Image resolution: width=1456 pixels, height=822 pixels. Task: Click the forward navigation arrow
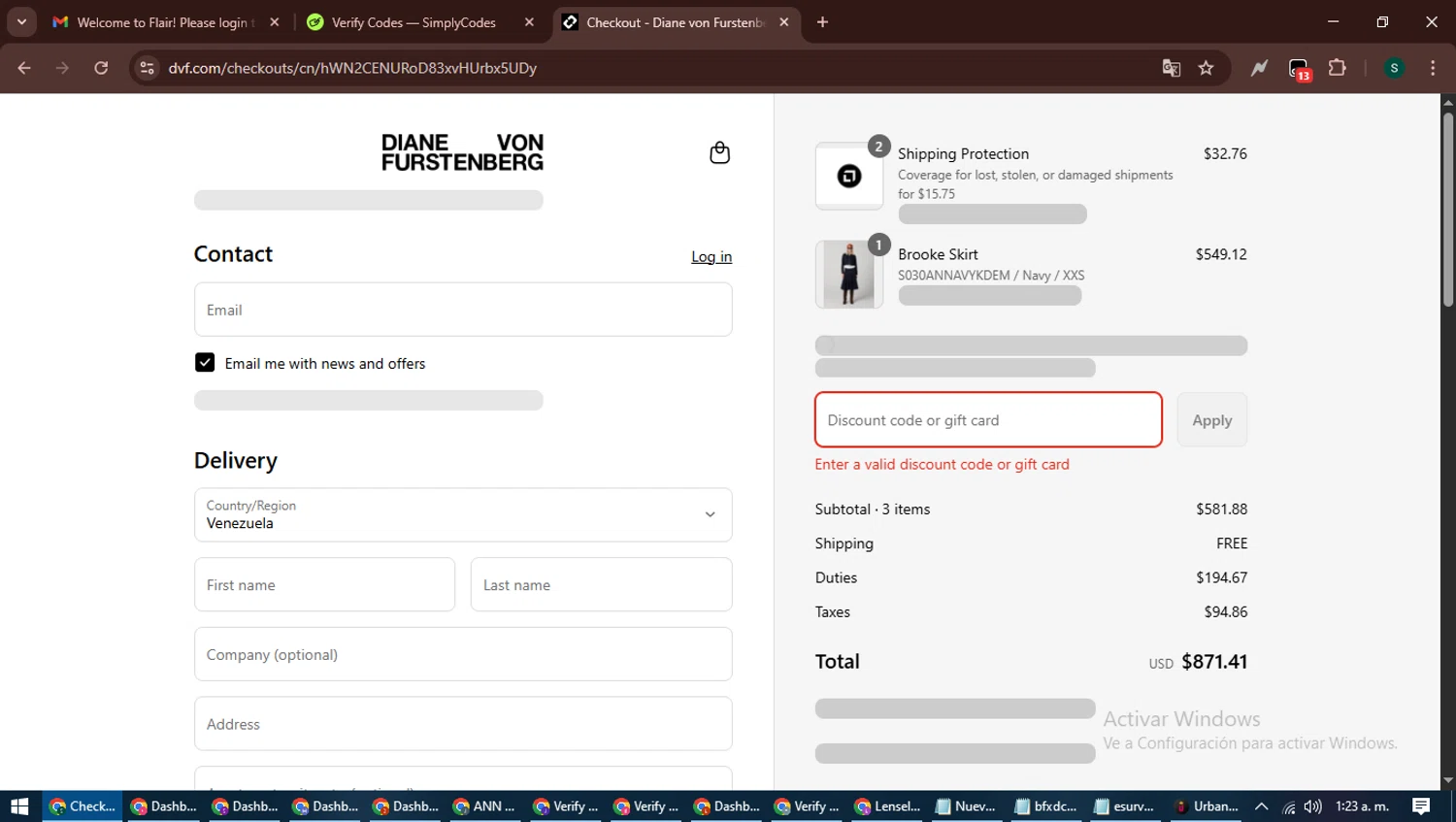click(x=62, y=68)
